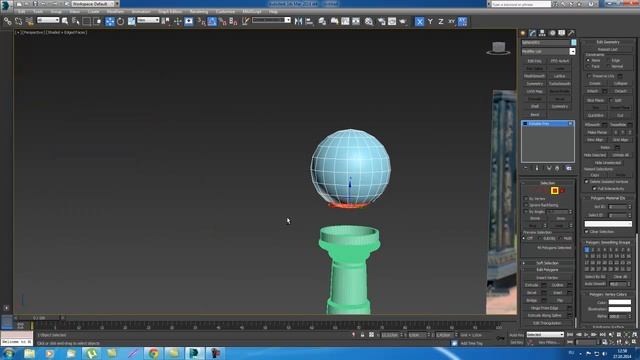Click the Hide Unselected button
This screenshot has height=360, width=640.
(608, 162)
